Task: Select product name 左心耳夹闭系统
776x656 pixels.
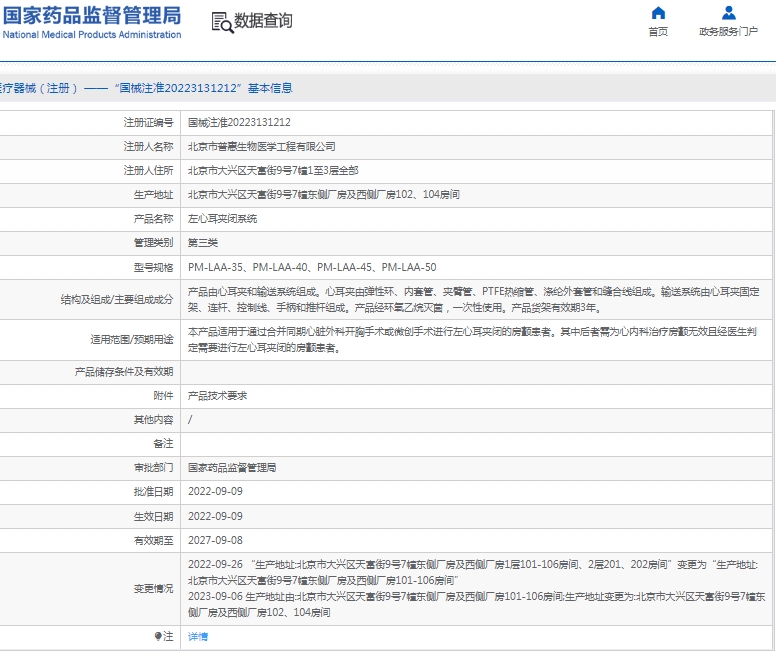Action: click(223, 219)
